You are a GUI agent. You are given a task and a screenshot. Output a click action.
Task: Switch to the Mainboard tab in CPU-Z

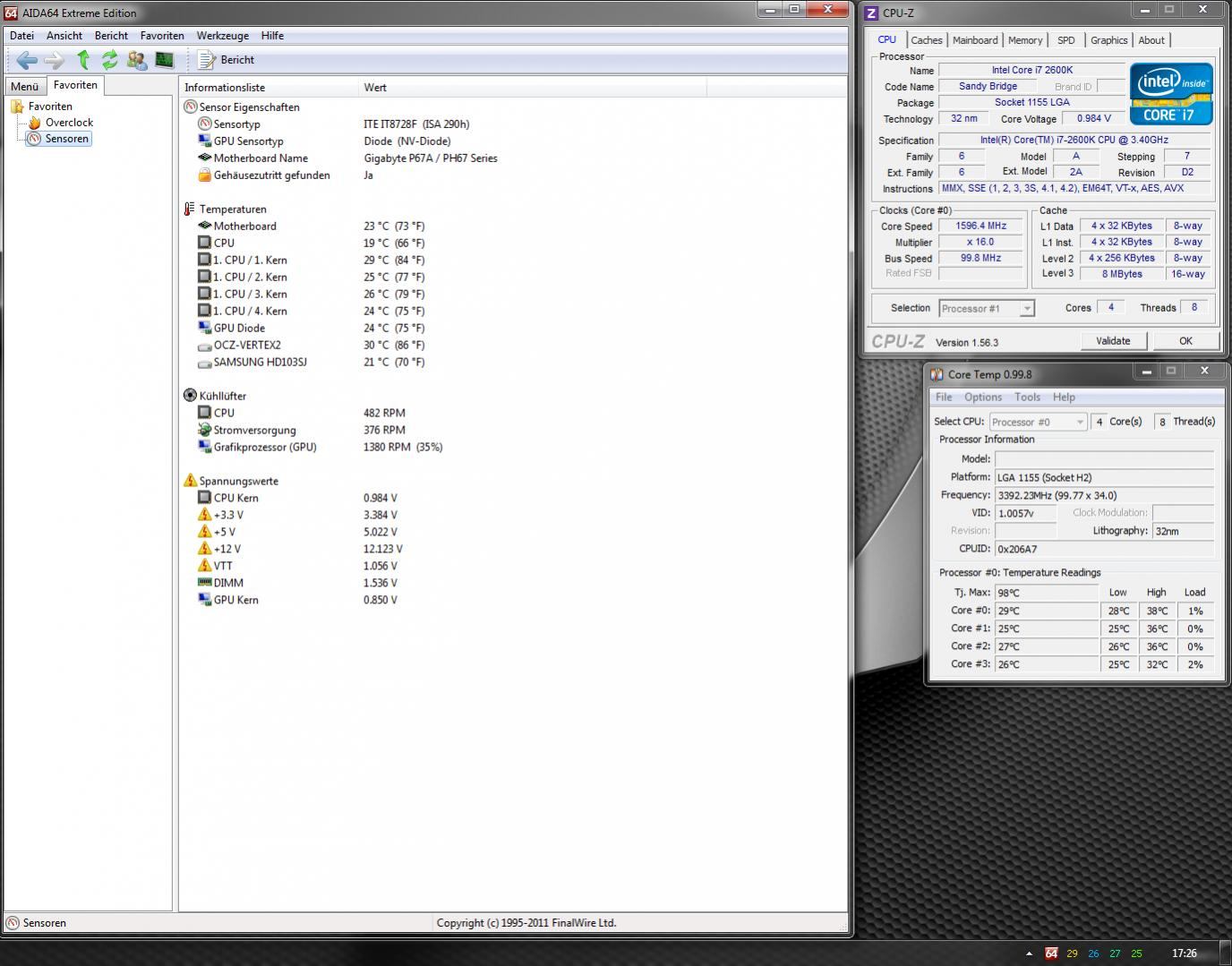975,40
